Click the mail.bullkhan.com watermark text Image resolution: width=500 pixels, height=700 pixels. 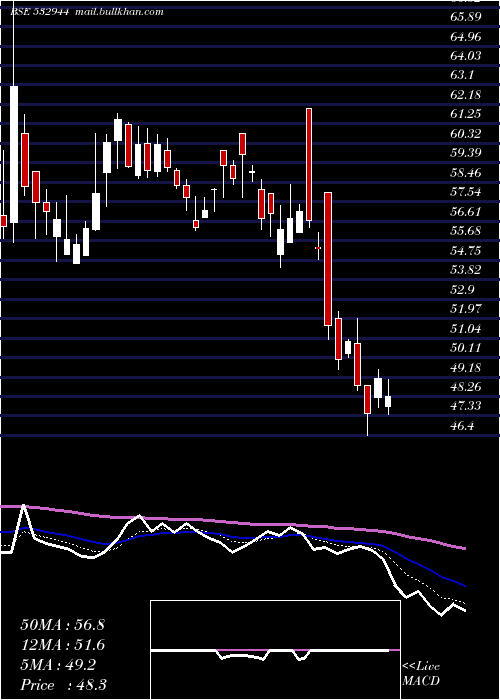click(119, 12)
